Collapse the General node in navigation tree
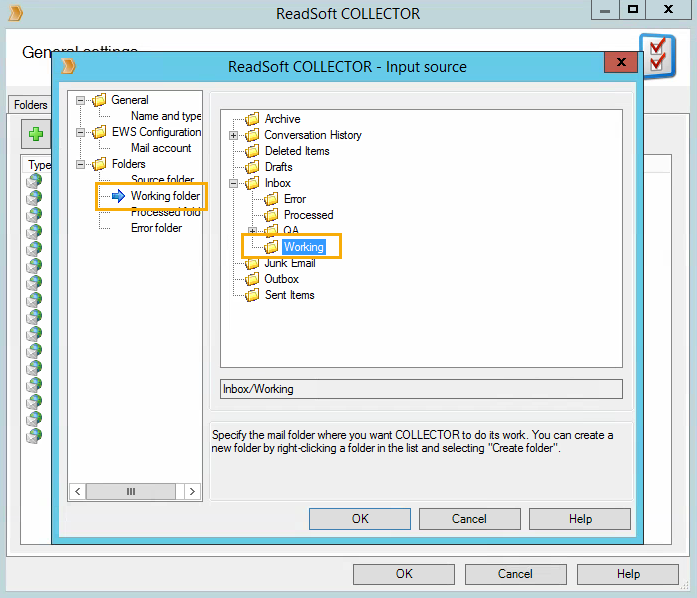This screenshot has width=697, height=598. pyautogui.click(x=80, y=100)
